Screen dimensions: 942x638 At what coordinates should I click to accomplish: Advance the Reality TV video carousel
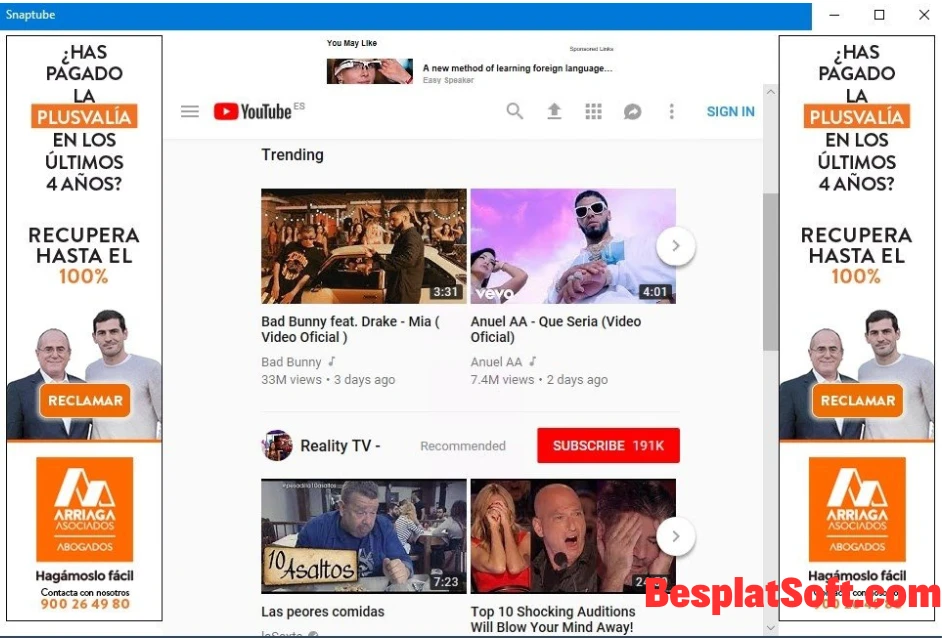point(676,536)
